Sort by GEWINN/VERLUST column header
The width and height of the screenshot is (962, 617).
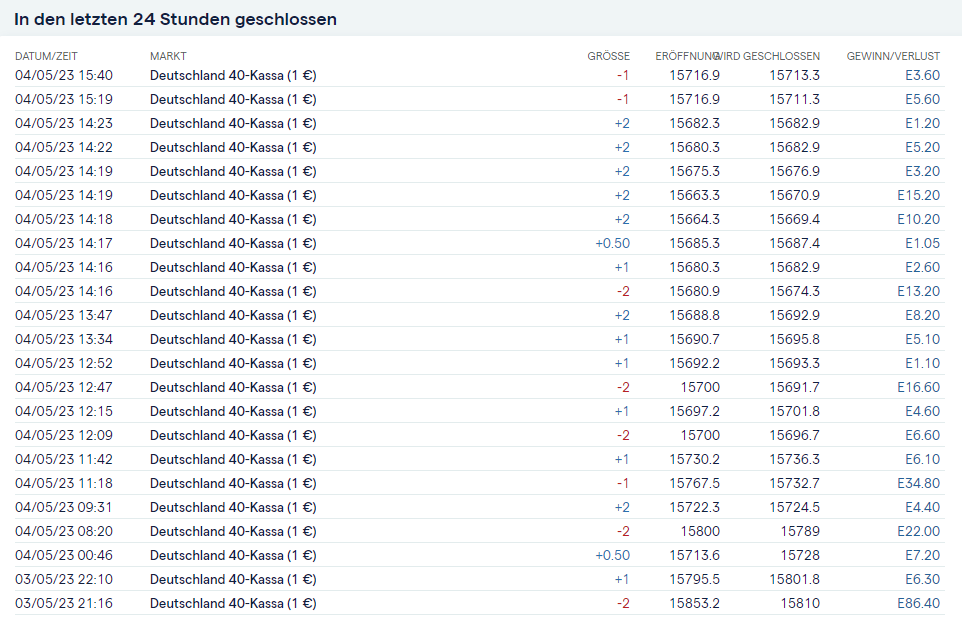pyautogui.click(x=893, y=56)
